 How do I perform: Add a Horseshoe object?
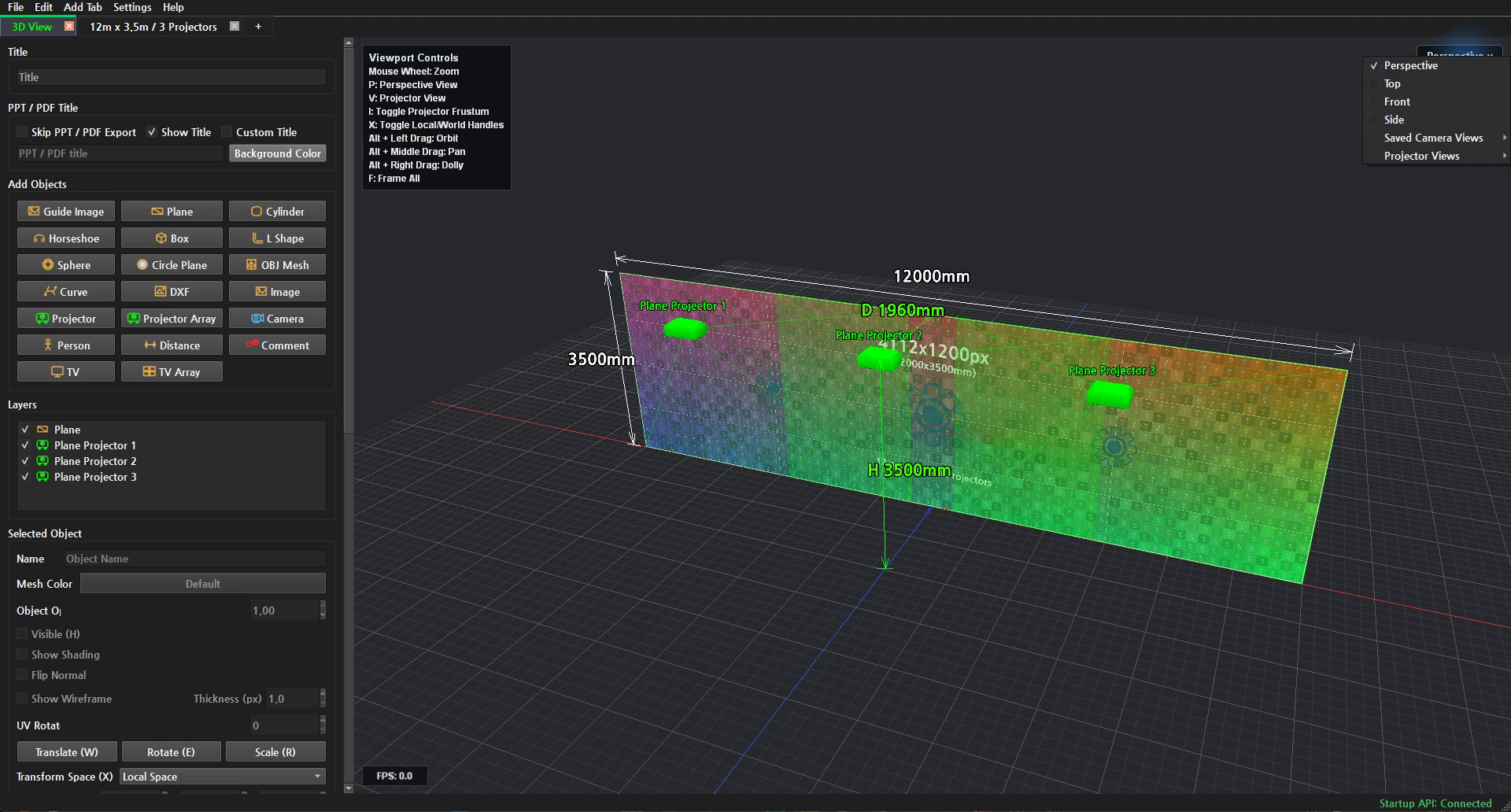(x=66, y=238)
